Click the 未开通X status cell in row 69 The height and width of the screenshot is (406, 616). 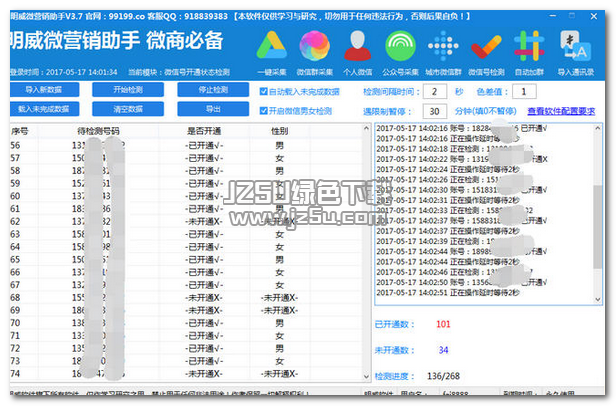(x=204, y=310)
